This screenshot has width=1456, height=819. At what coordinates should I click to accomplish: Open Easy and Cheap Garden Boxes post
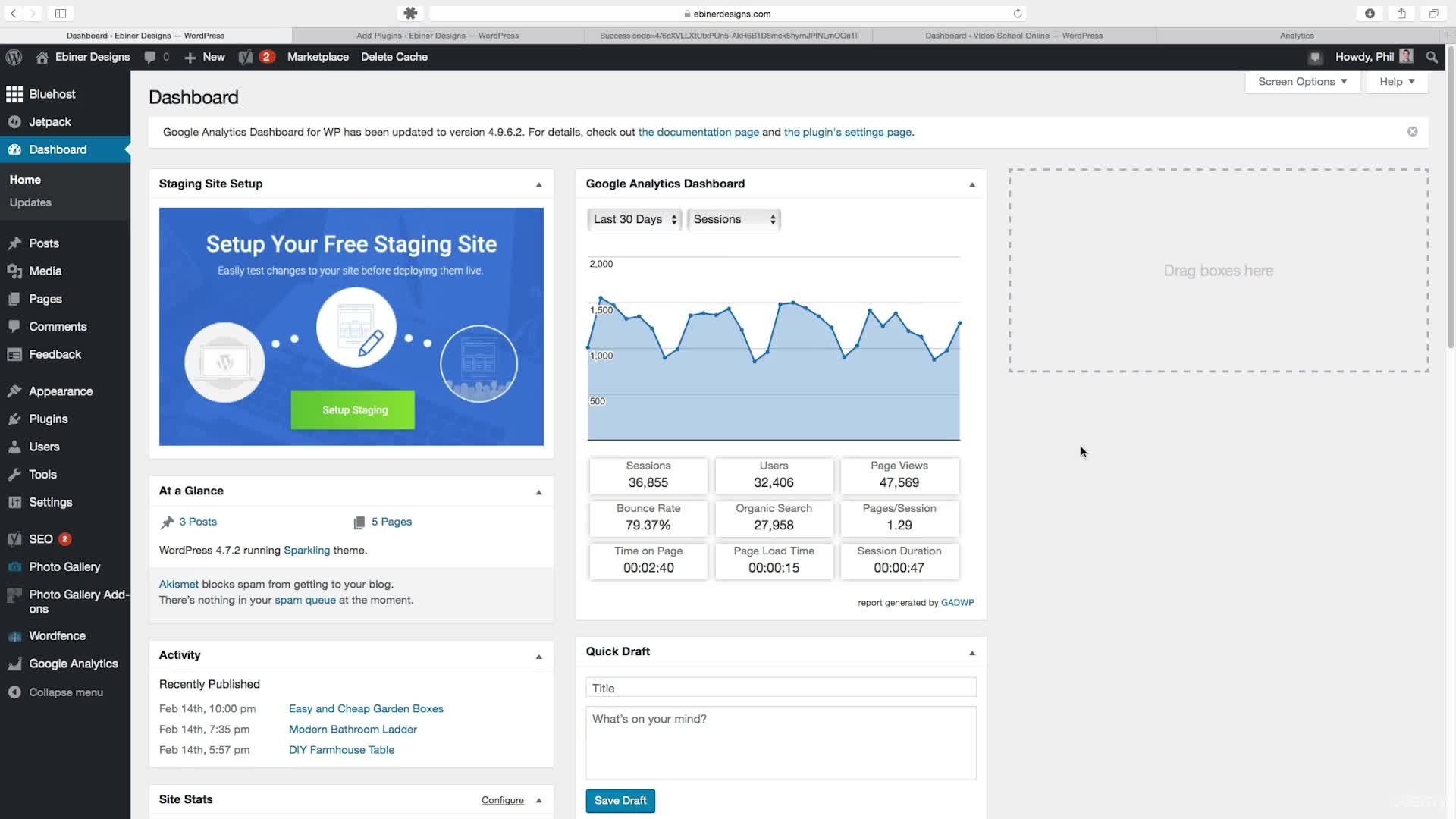[x=366, y=709]
